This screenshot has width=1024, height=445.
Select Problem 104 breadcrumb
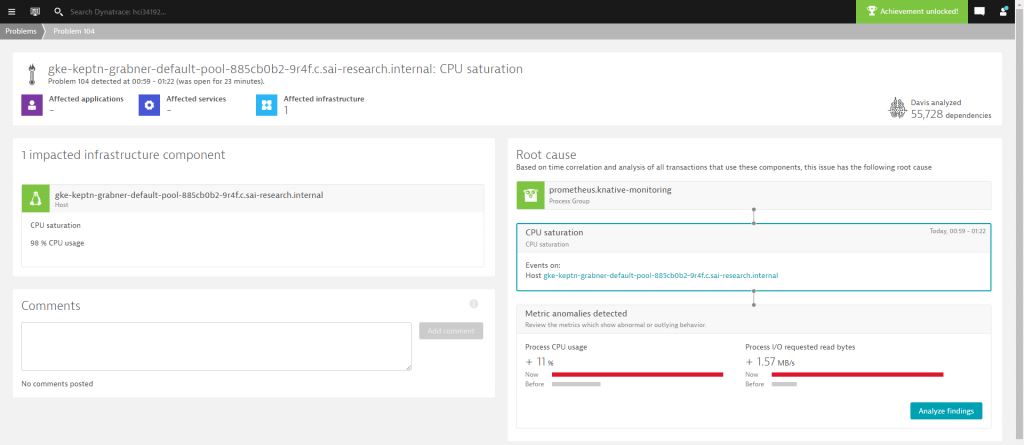click(x=74, y=31)
